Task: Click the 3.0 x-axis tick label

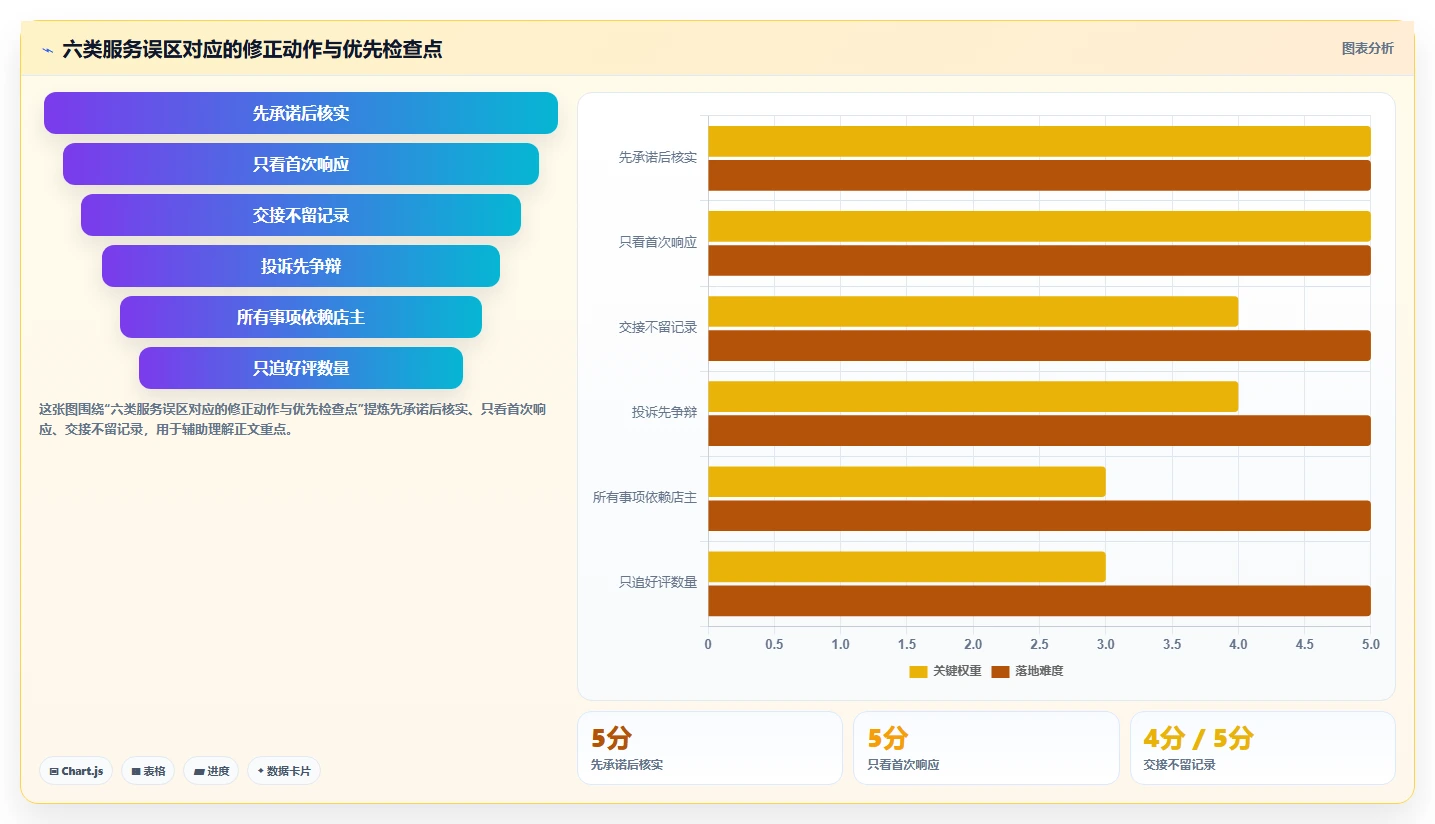Action: click(1105, 645)
